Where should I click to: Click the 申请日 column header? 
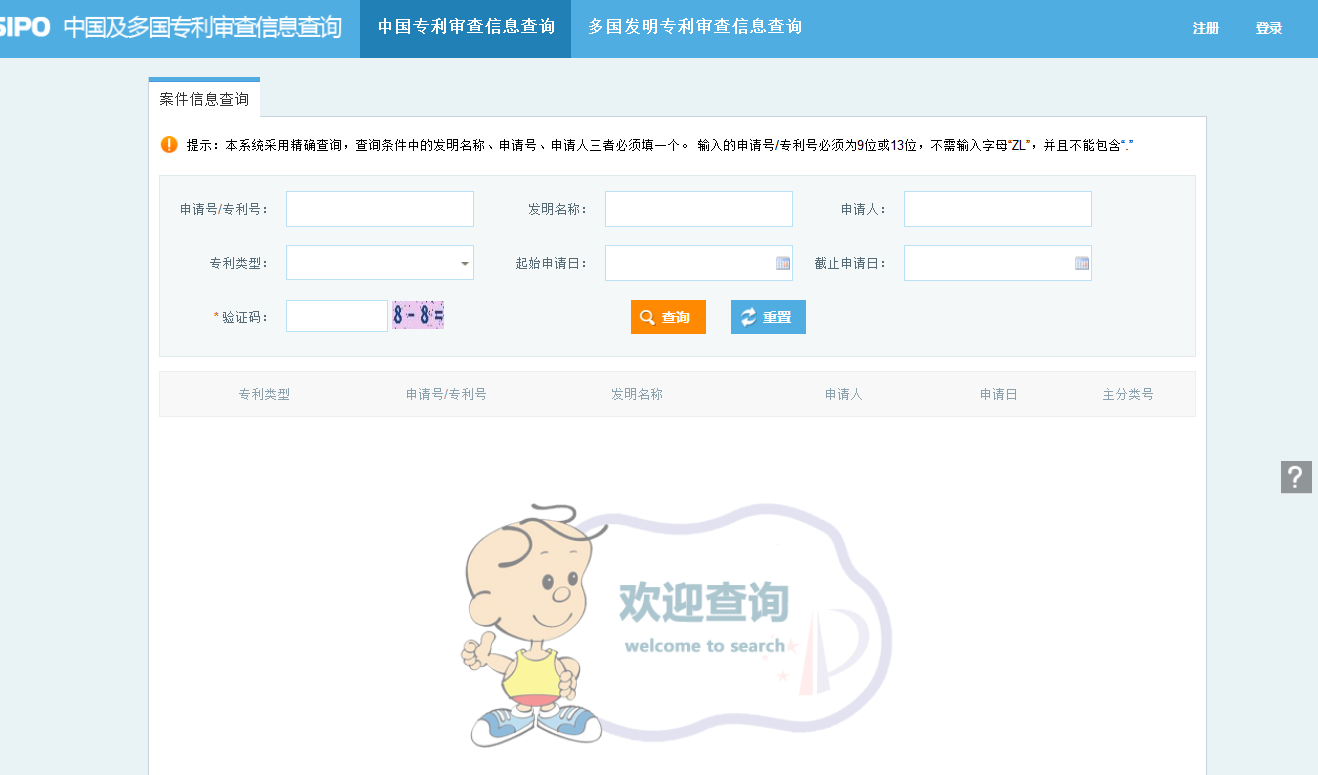tap(998, 394)
